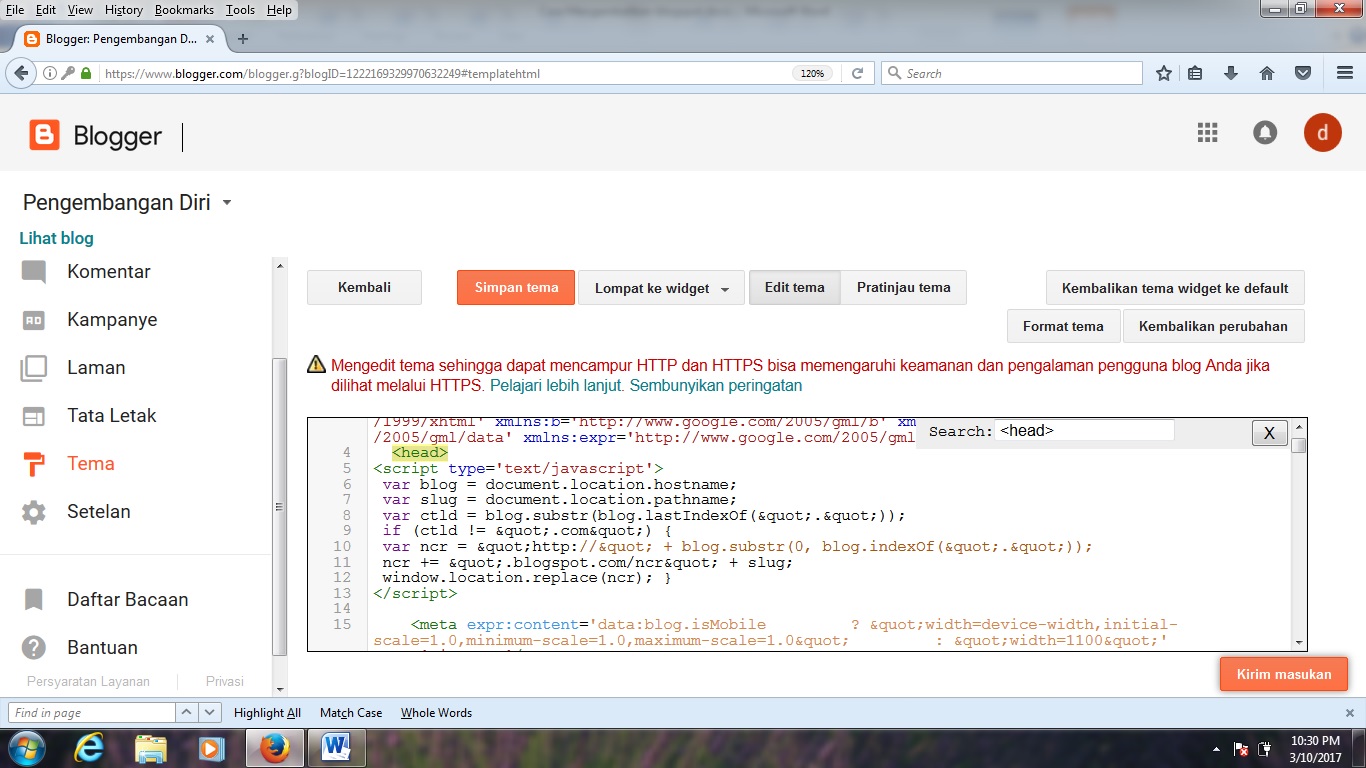Image resolution: width=1366 pixels, height=768 pixels.
Task: Go back with Firefox back arrow
Action: pos(21,73)
